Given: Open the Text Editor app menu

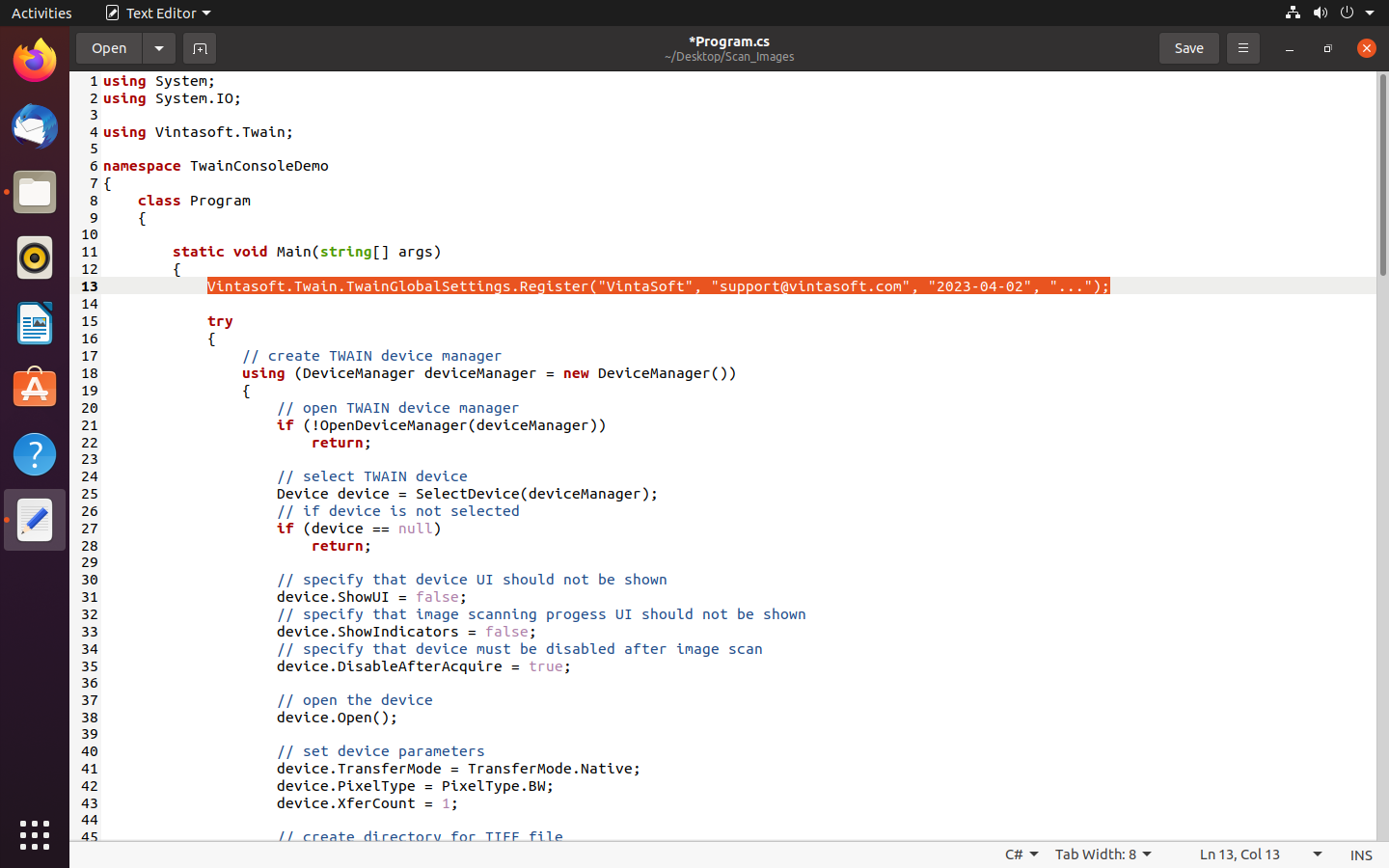Looking at the screenshot, I should (158, 13).
